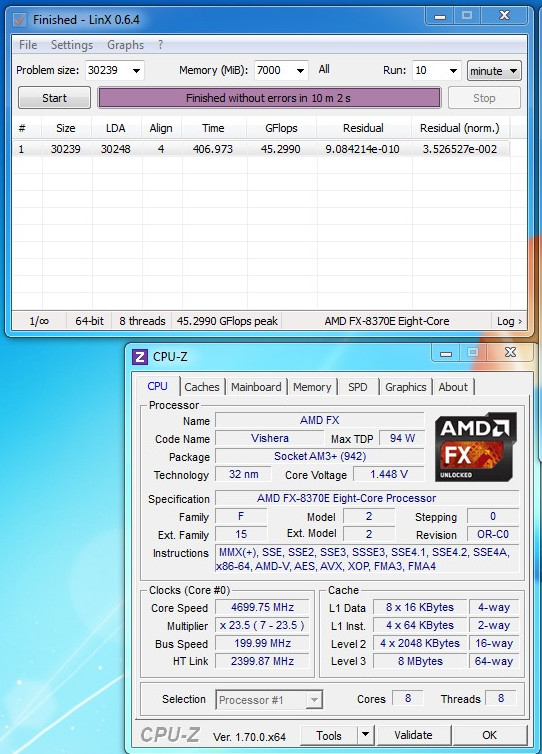Open the Log panel arrow

click(509, 321)
